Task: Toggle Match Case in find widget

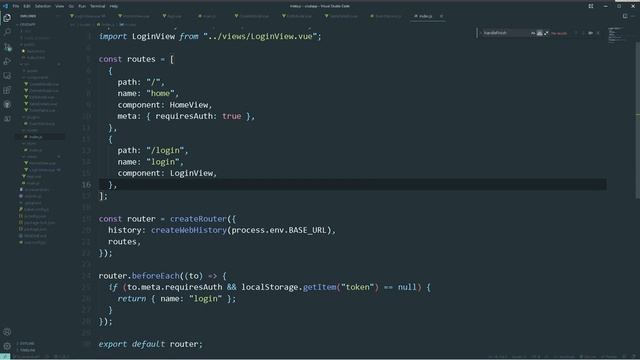Action: point(533,33)
